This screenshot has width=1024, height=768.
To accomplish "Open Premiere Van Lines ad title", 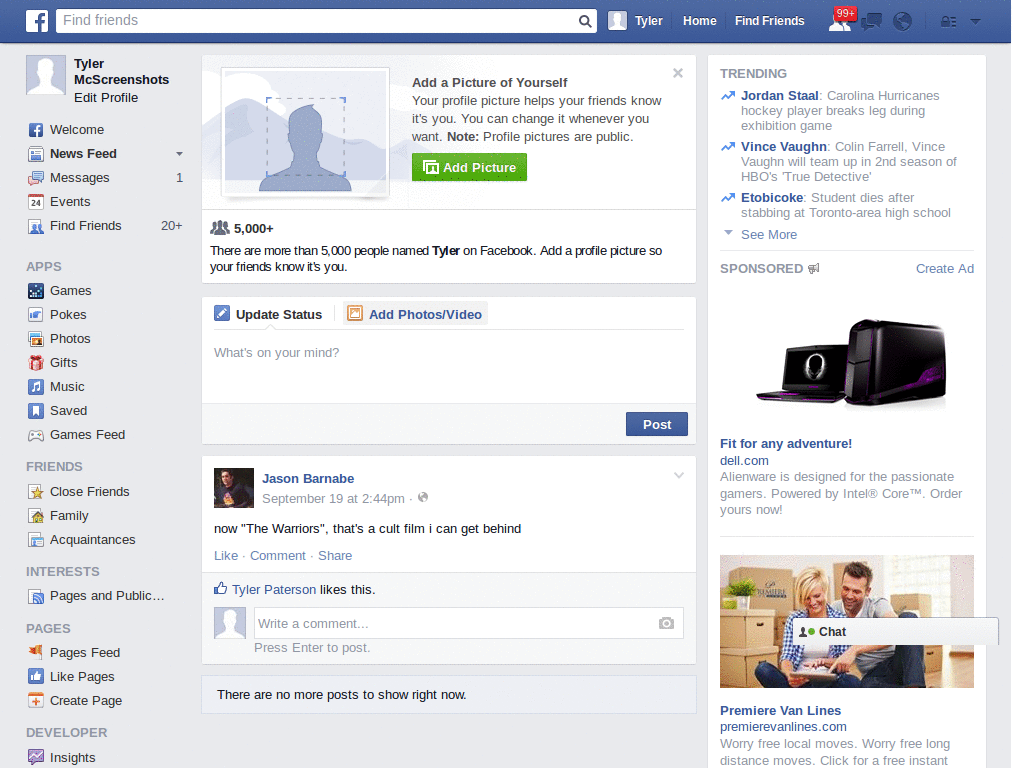I will tap(780, 711).
